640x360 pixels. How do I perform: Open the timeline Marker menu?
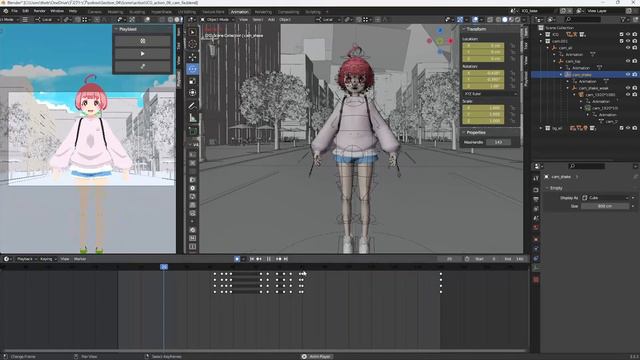click(80, 259)
